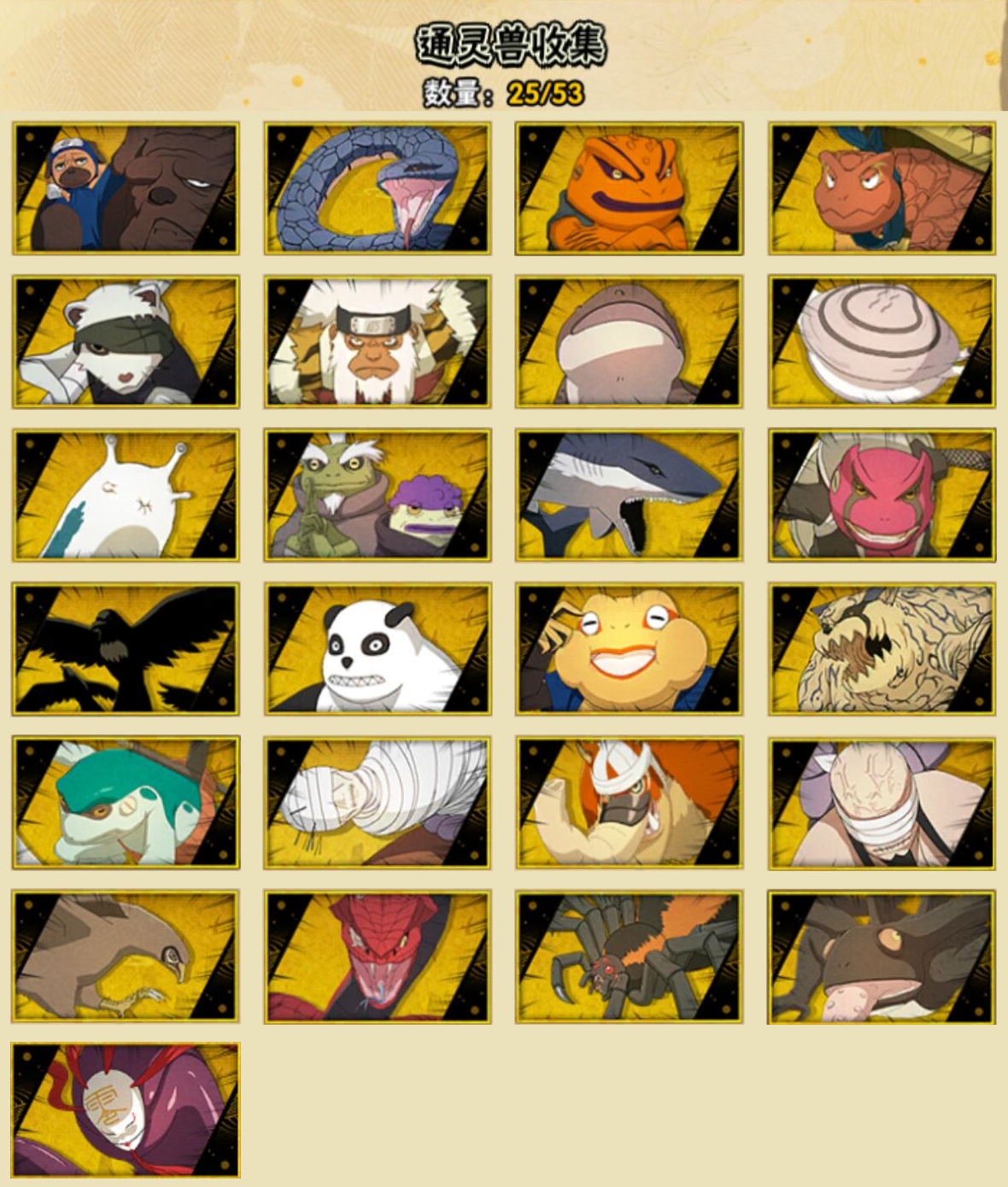
Task: Open the red snake card
Action: pos(378,956)
